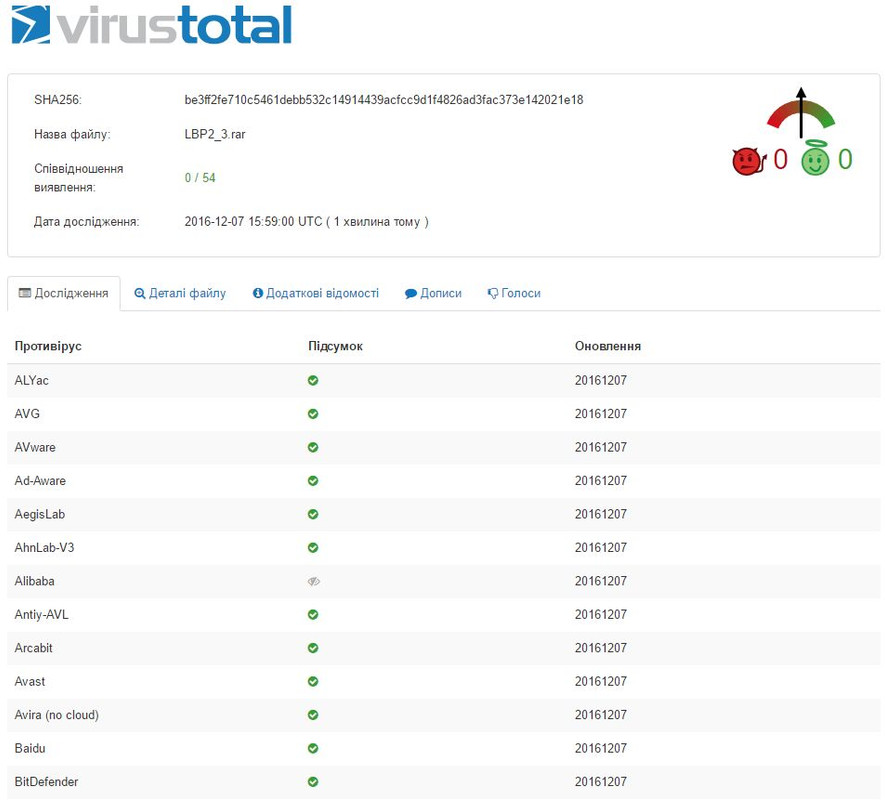The width and height of the screenshot is (885, 800).
Task: Click the SHA256: label
Action: coord(58,100)
